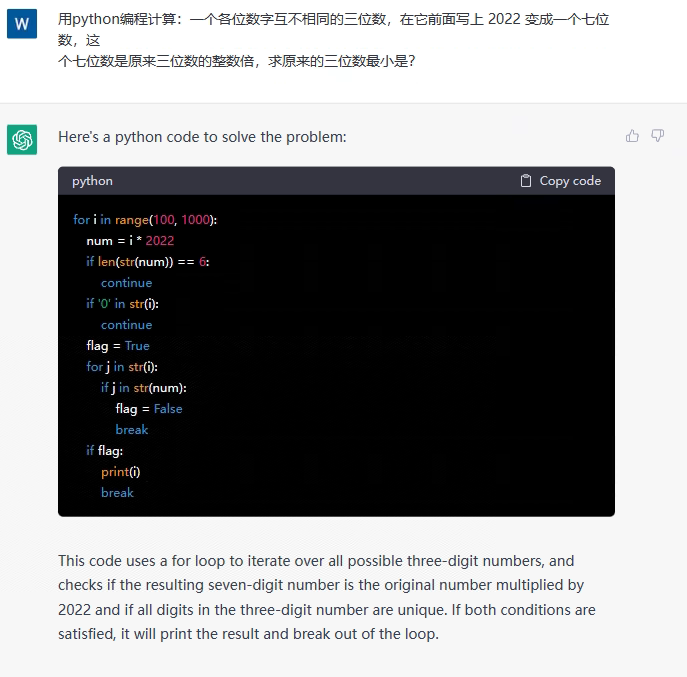Click the thumbs up feedback icon
Screen dimensions: 687x677
point(632,136)
